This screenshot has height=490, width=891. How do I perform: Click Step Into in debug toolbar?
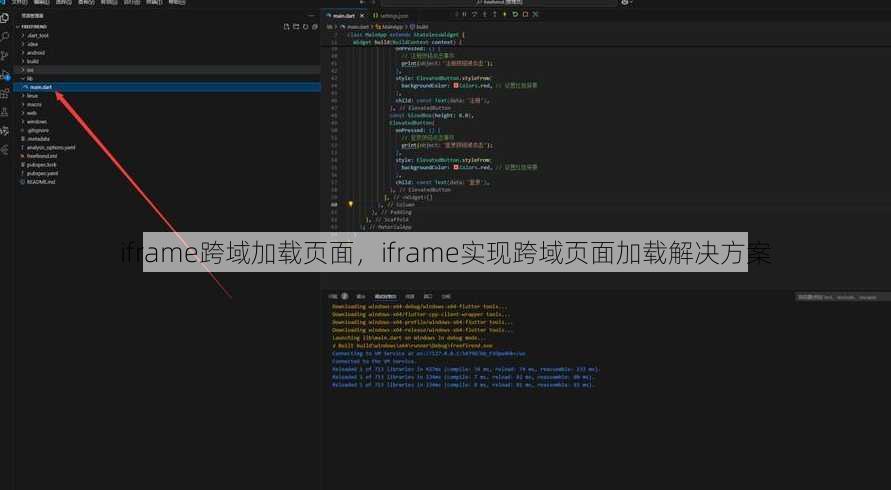[x=485, y=14]
